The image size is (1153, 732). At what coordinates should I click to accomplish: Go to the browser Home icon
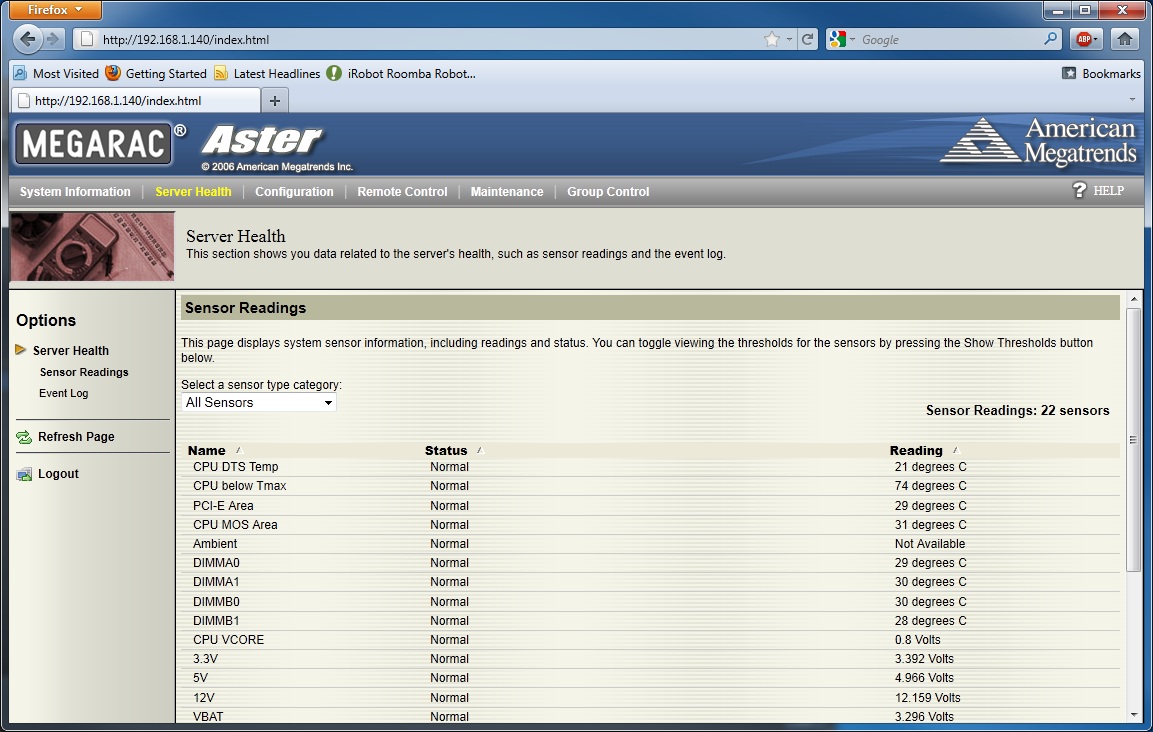click(1124, 39)
